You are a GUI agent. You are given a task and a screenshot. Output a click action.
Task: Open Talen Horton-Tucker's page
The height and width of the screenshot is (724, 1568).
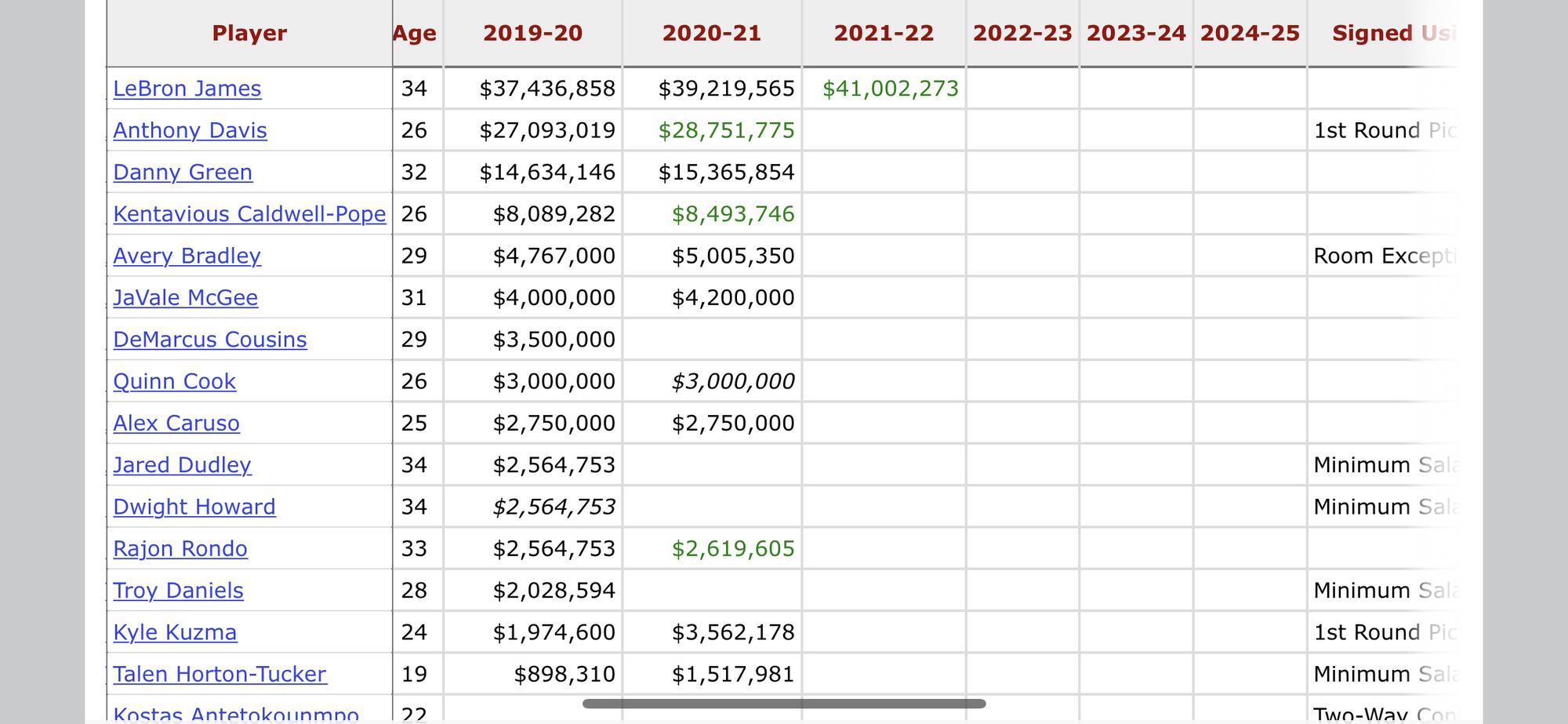click(x=220, y=675)
